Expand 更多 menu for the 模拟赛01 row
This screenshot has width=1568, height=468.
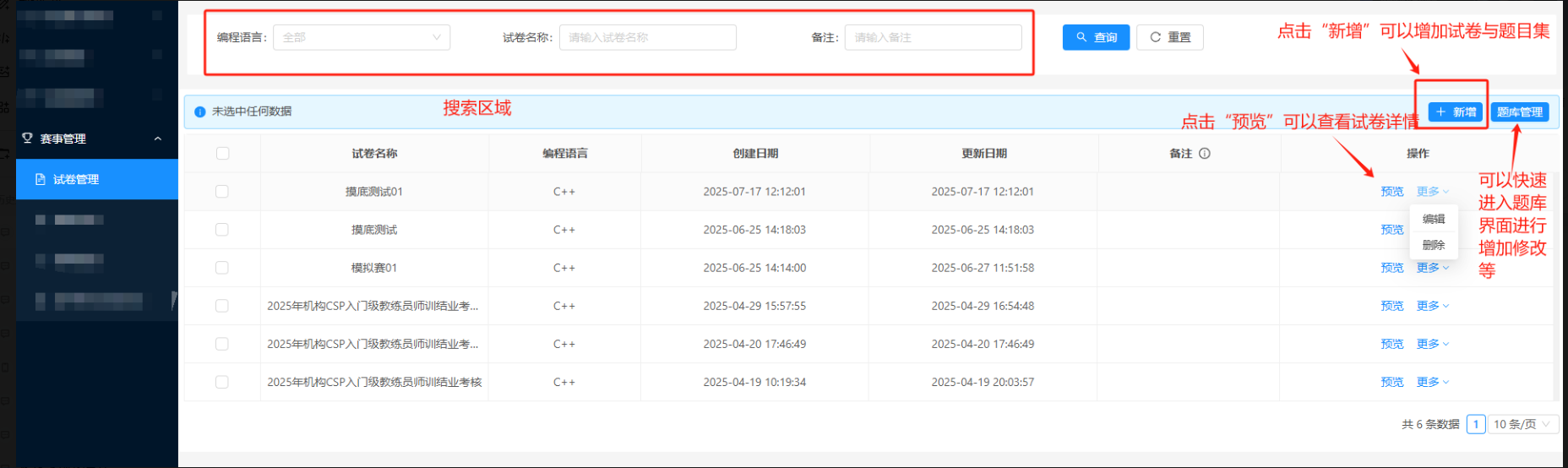1432,268
